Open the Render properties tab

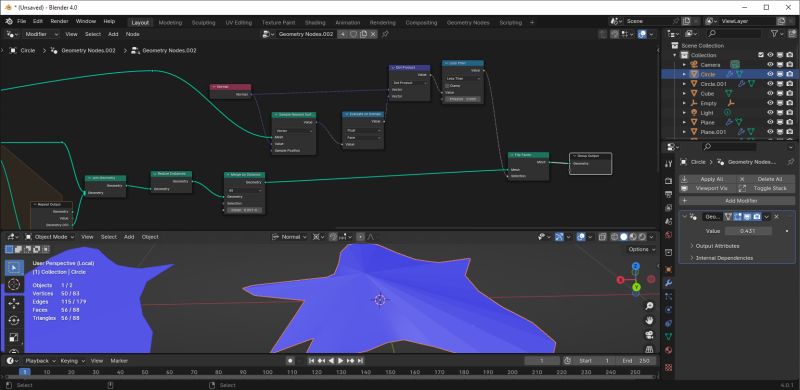tap(668, 181)
